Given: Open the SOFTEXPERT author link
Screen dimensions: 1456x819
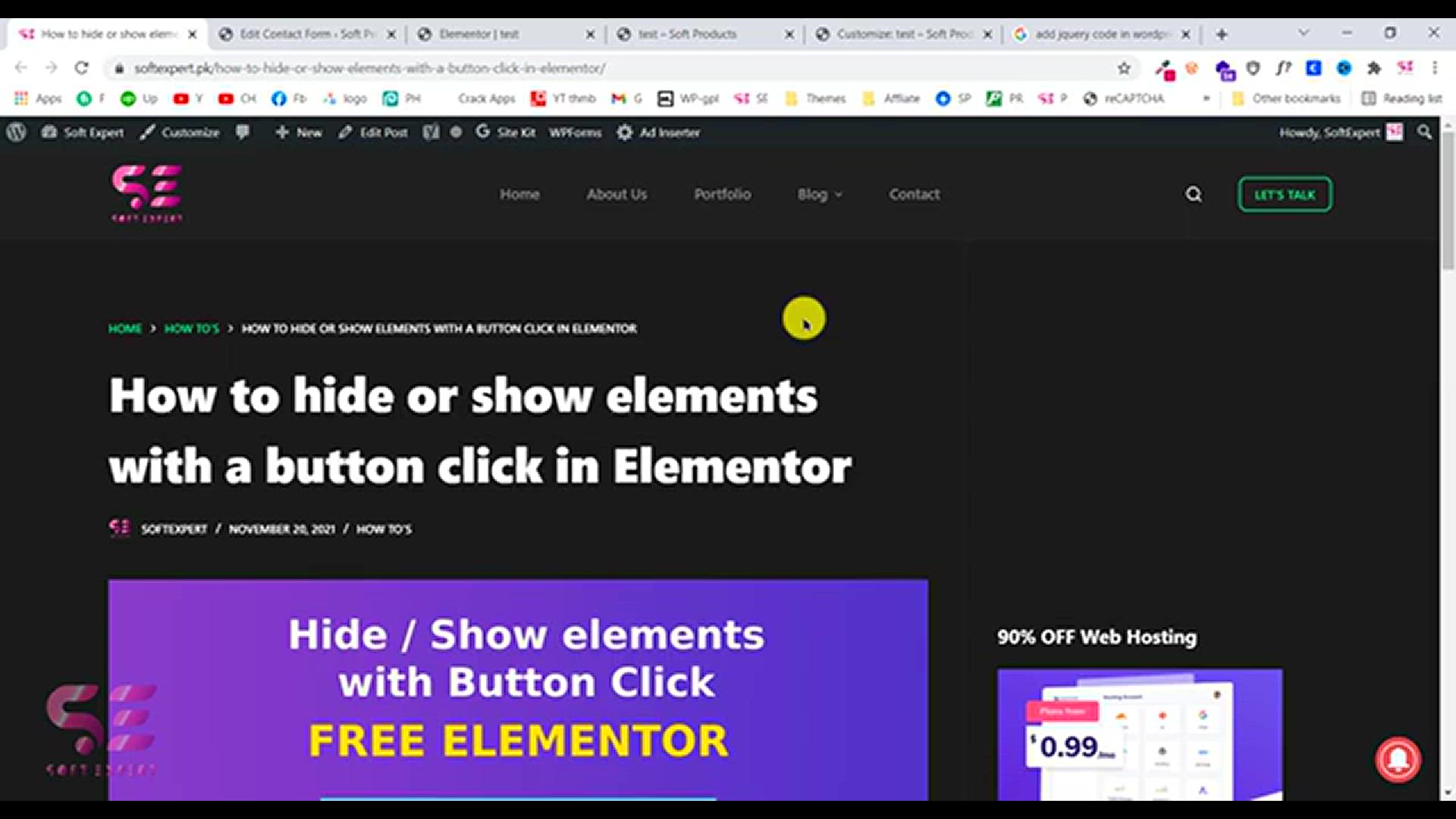Looking at the screenshot, I should tap(174, 529).
